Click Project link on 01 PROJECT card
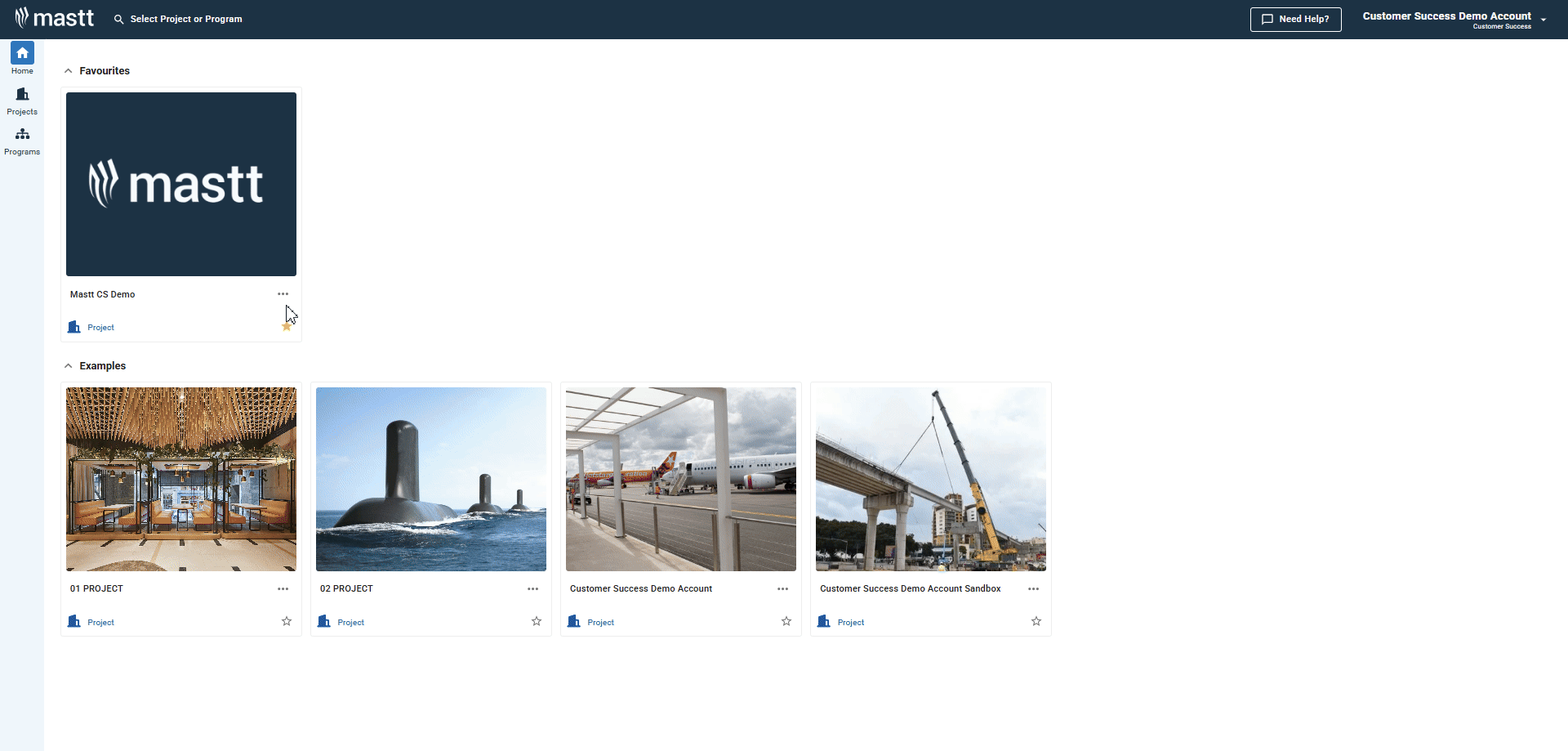 [100, 623]
